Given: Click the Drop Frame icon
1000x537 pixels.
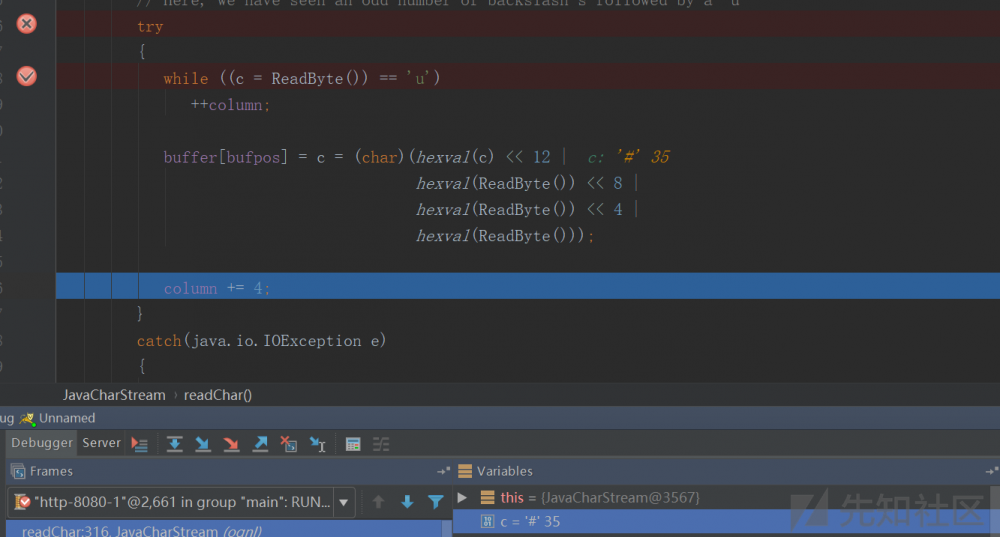Looking at the screenshot, I should click(289, 444).
